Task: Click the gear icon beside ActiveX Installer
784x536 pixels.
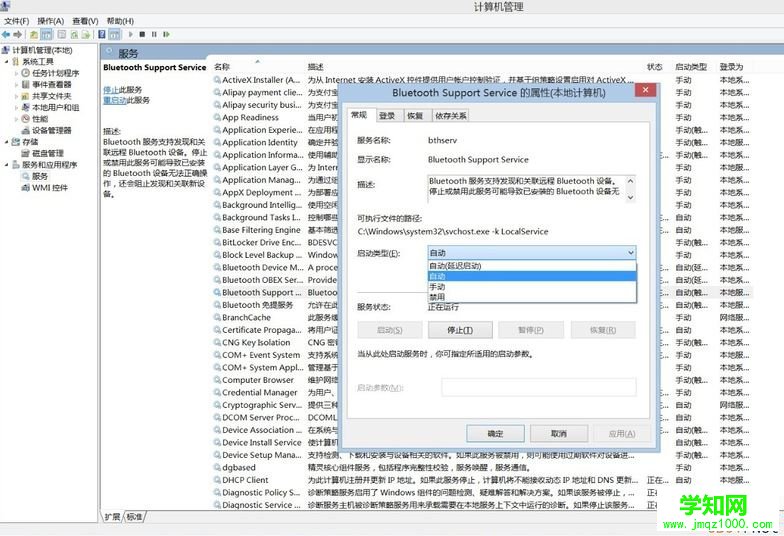Action: point(217,80)
